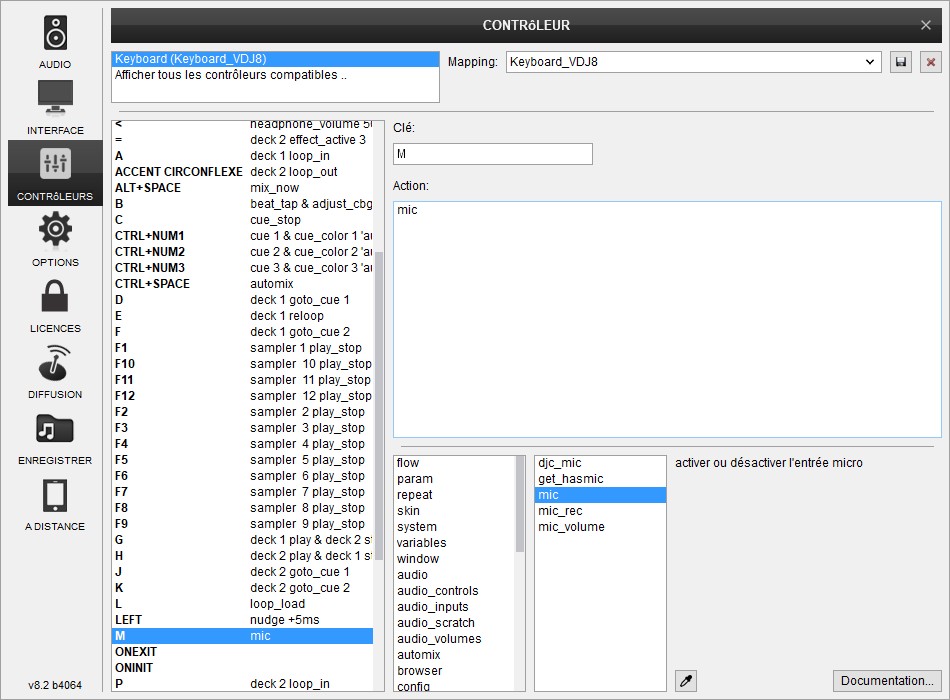950x700 pixels.
Task: Choose the audio_controls action category
Action: [x=454, y=591]
